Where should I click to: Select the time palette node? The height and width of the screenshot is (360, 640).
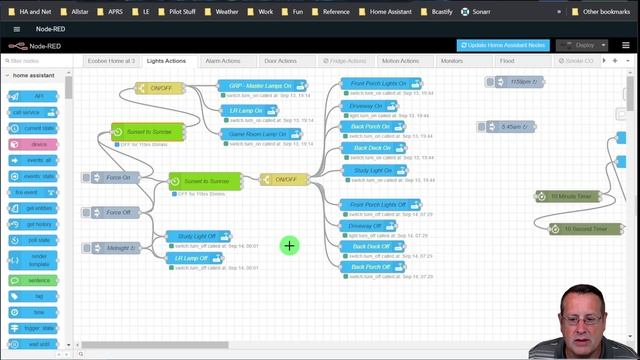33,312
